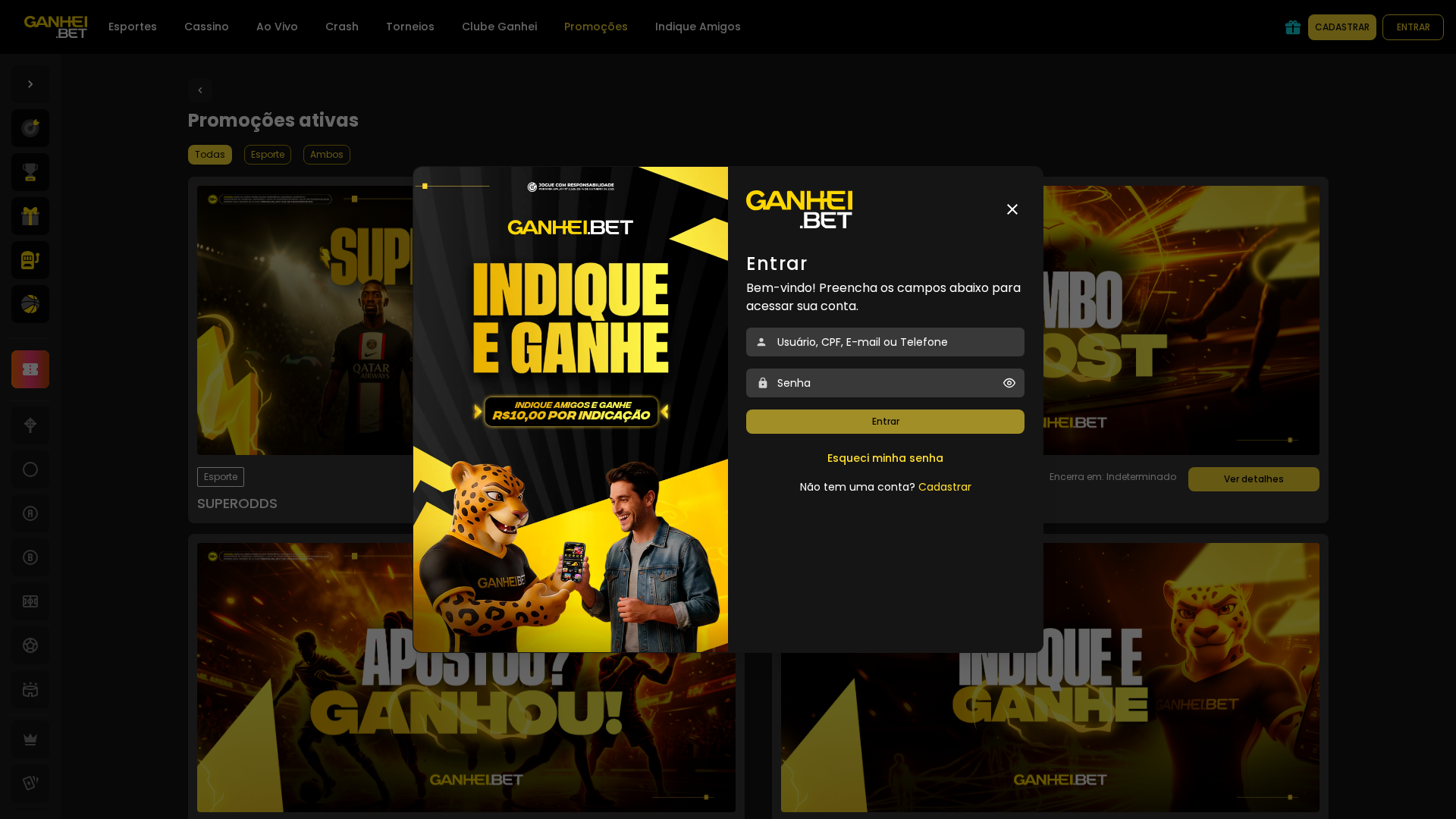This screenshot has height=819, width=1456.
Task: Open the SuperOdds promotion banner image
Action: coord(305,321)
